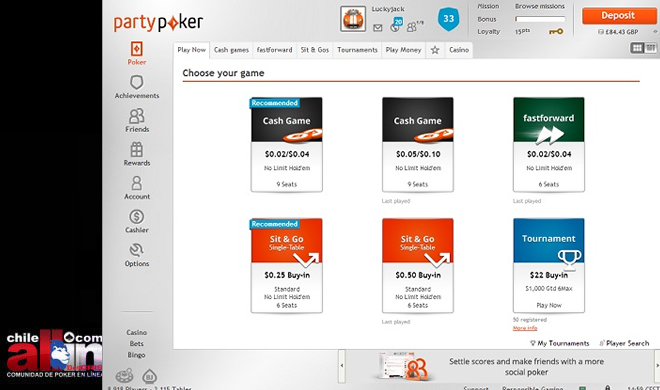Select the fastforward $0.02/$0.04 card

(549, 144)
